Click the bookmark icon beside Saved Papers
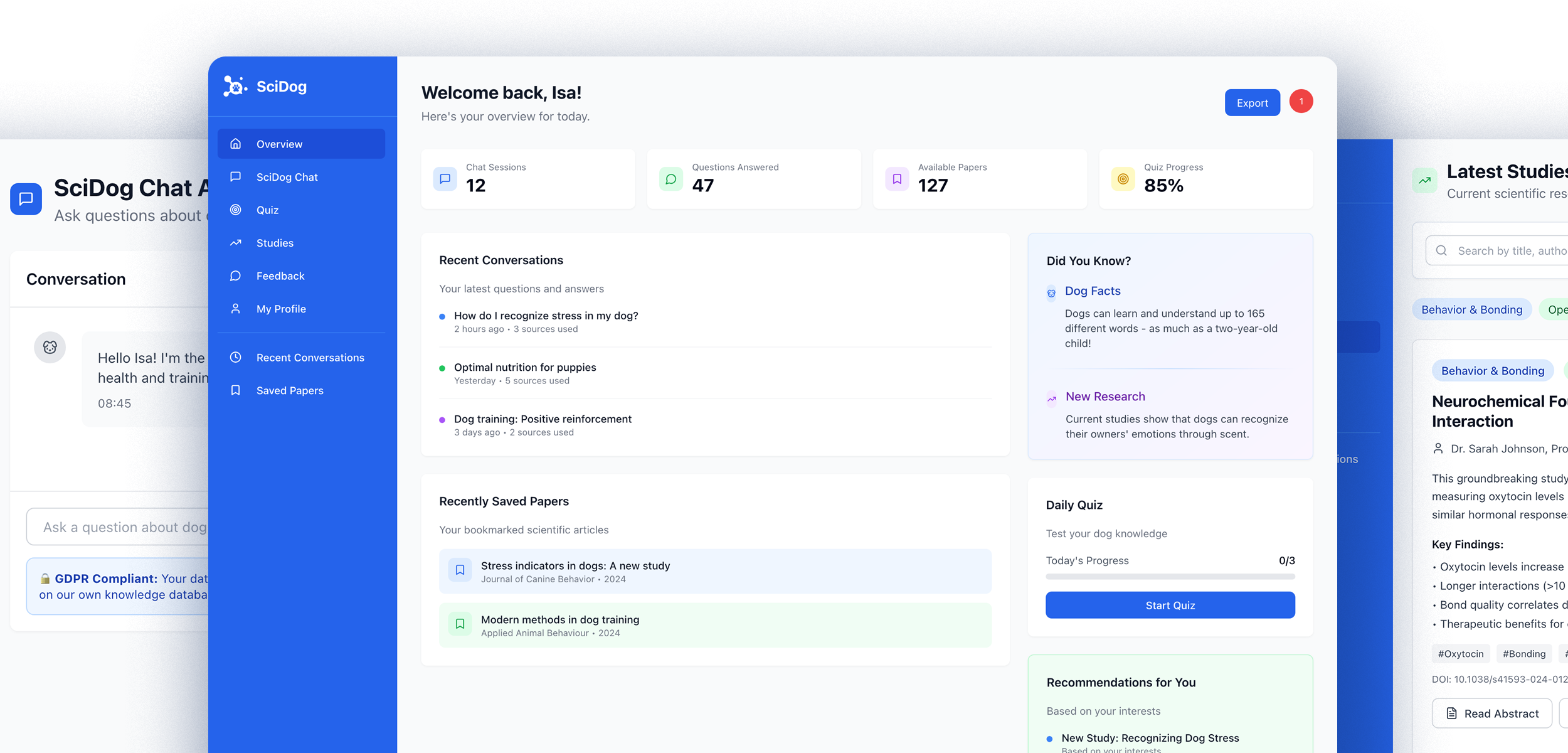This screenshot has height=753, width=1568. (x=236, y=390)
